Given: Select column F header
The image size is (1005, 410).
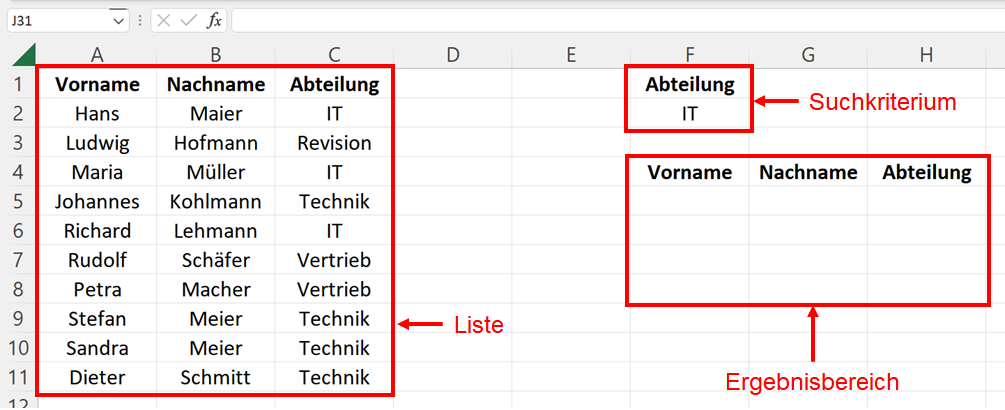Looking at the screenshot, I should 690,55.
